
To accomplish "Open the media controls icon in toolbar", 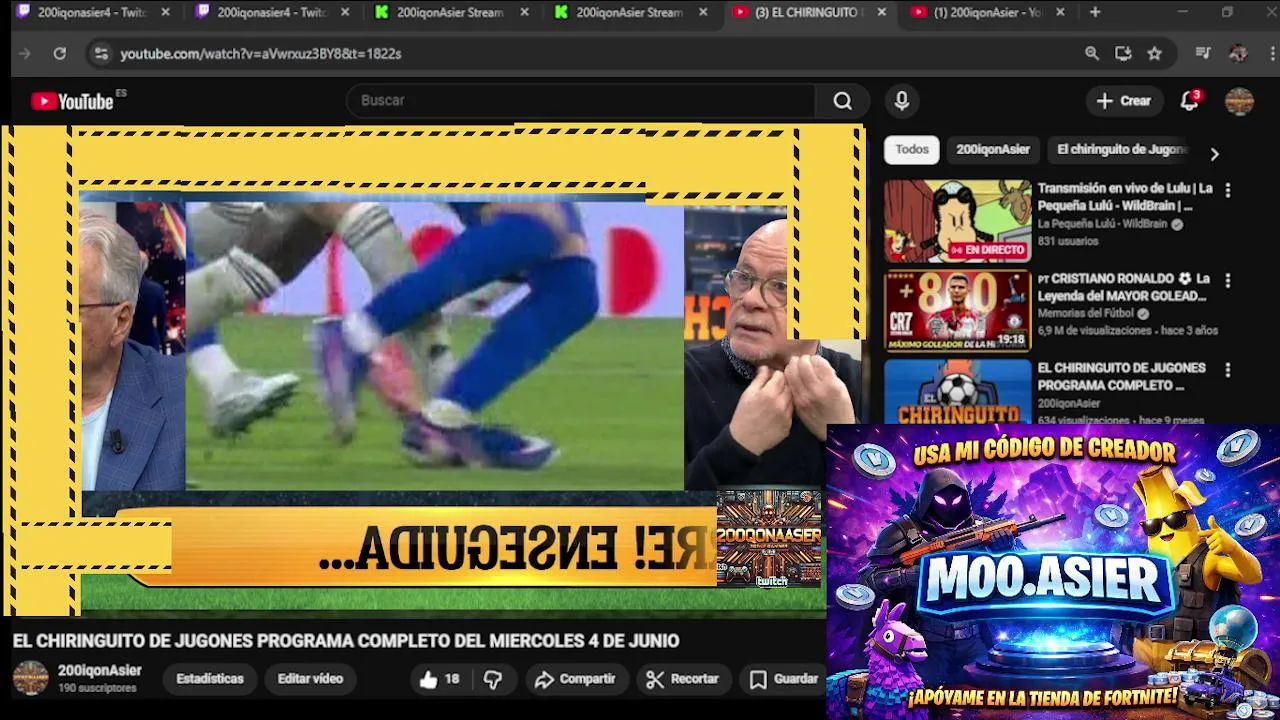I will click(1203, 53).
